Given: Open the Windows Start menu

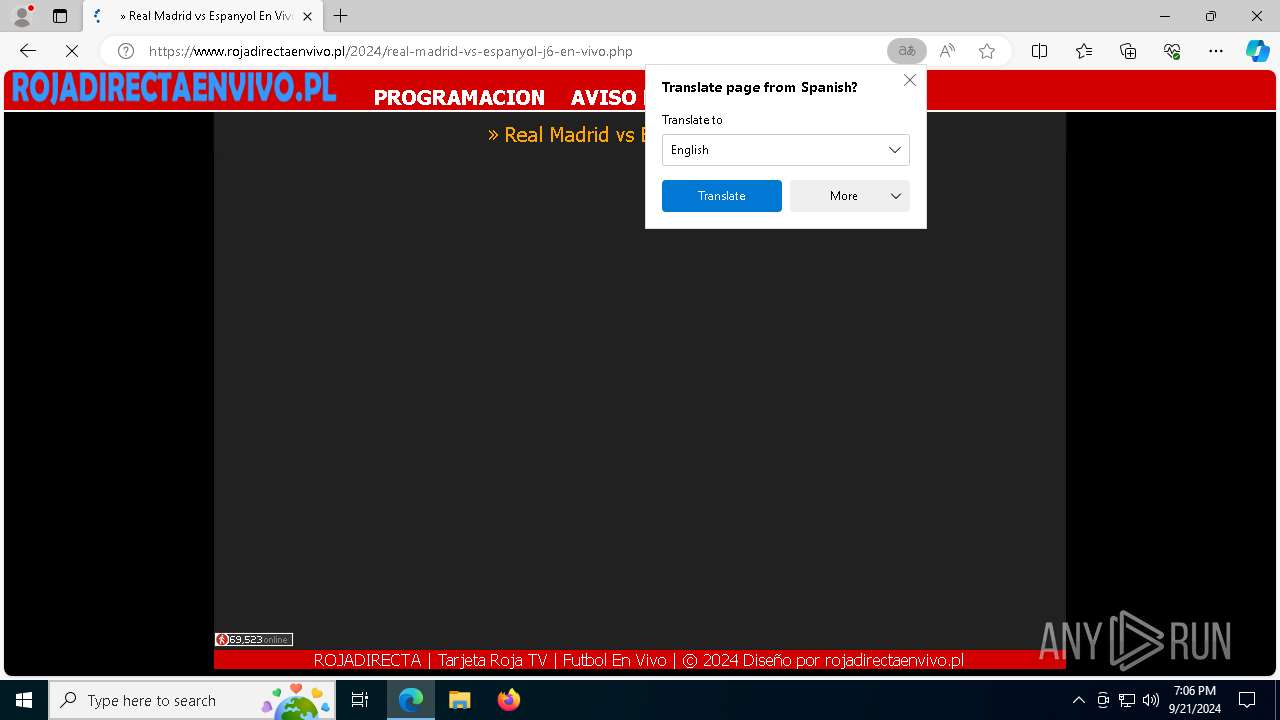Looking at the screenshot, I should [24, 700].
